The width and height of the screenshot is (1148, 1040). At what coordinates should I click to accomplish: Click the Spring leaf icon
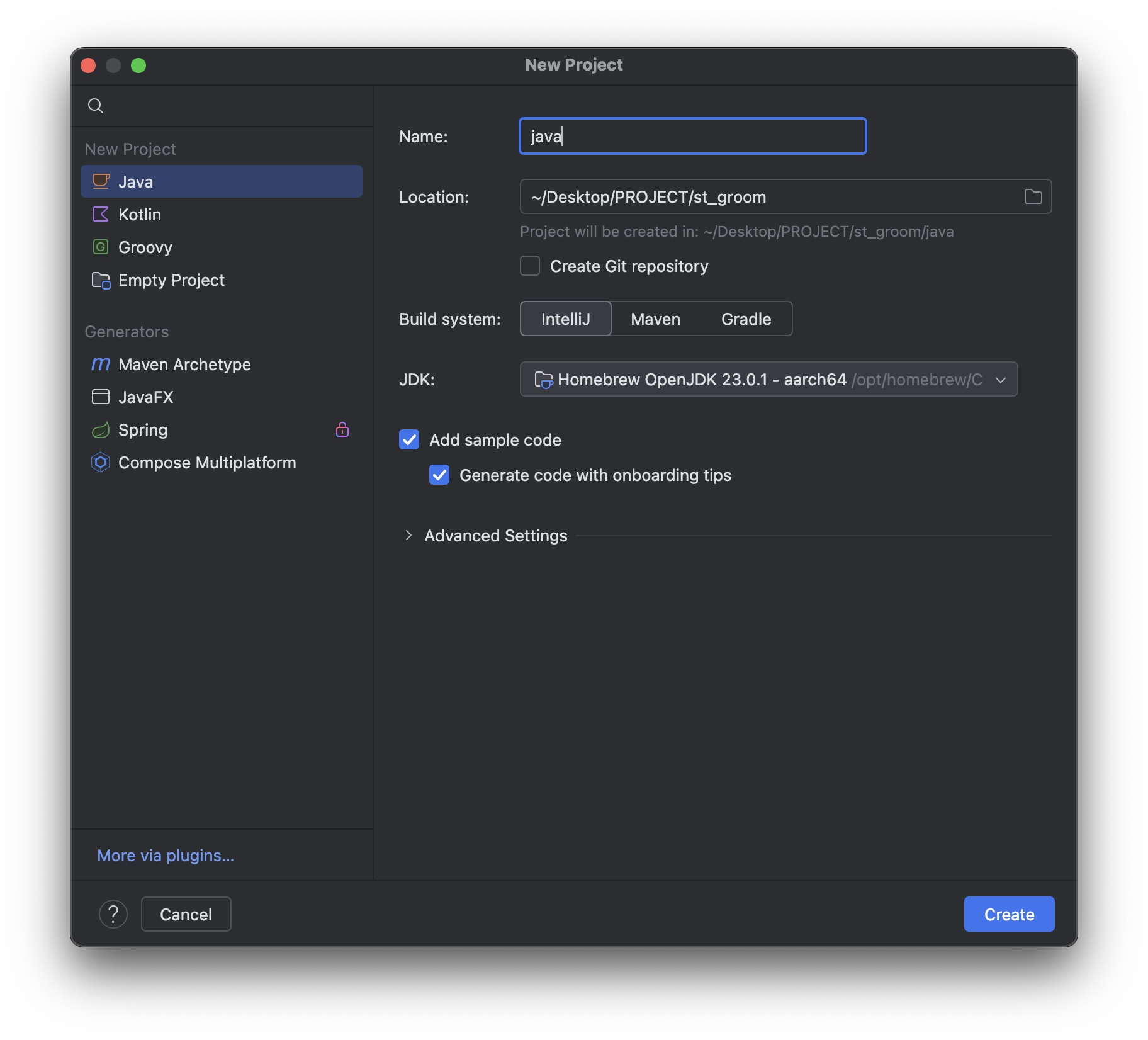101,430
